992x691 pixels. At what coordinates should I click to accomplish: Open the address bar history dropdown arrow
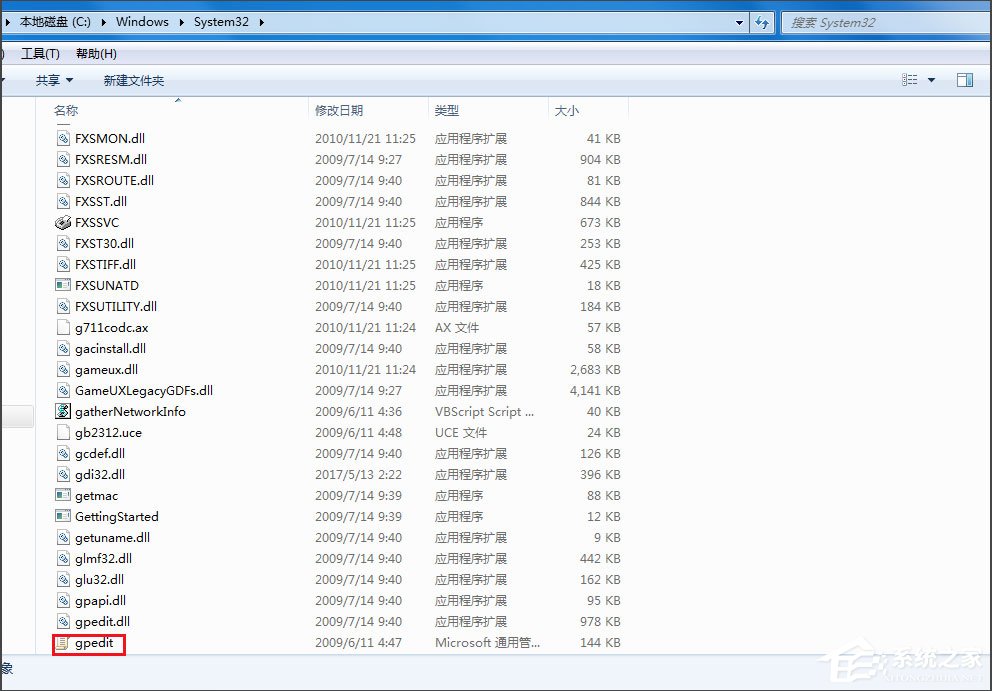(739, 21)
